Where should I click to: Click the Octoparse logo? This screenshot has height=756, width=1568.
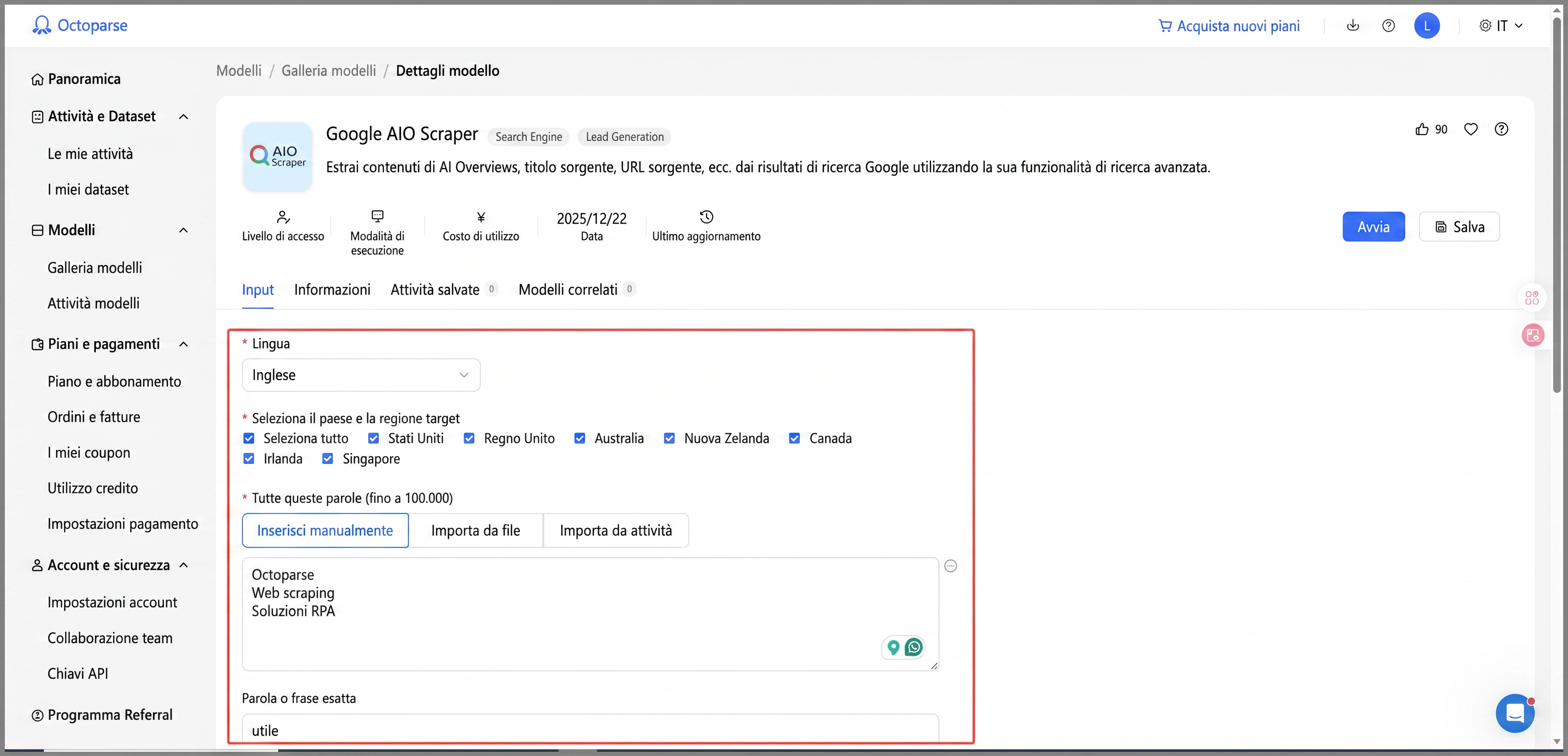point(80,25)
